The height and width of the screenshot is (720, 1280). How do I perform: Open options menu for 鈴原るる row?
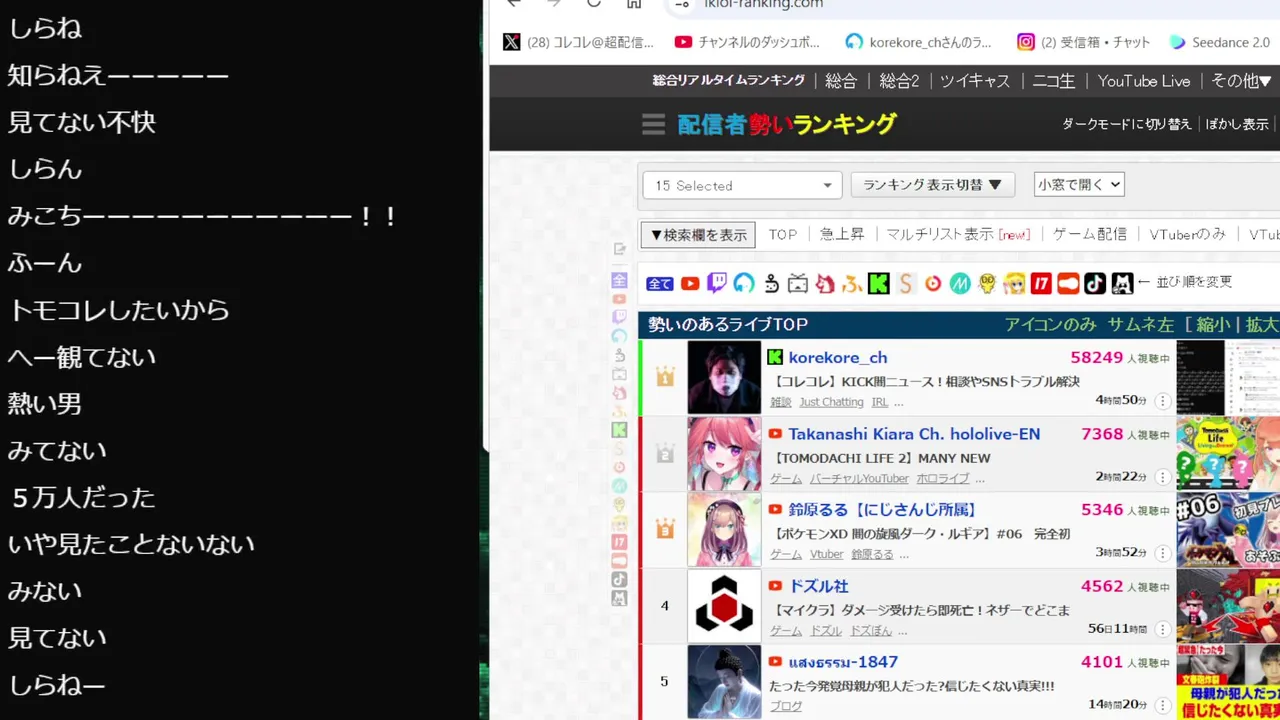pos(1163,553)
